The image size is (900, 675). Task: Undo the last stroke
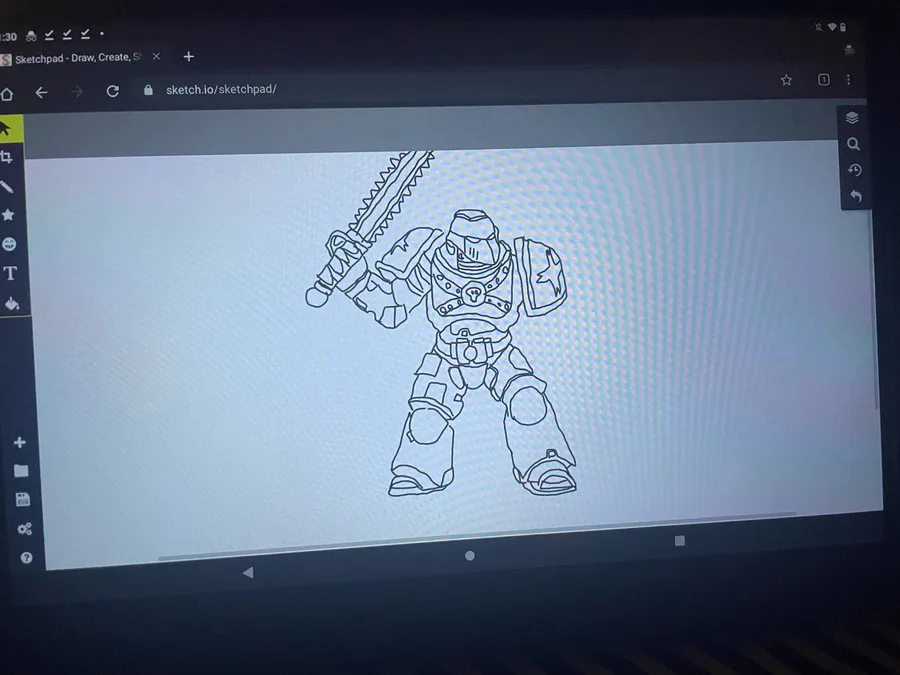(856, 196)
